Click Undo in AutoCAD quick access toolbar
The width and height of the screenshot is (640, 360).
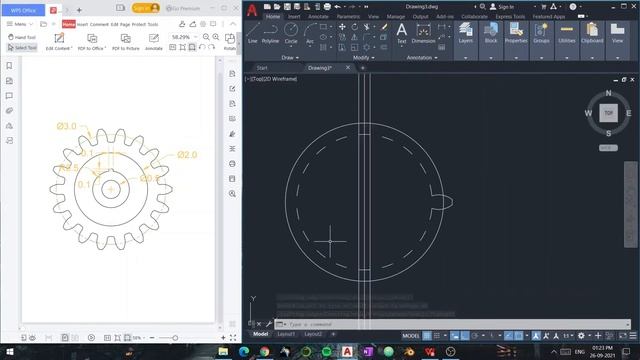pos(337,7)
